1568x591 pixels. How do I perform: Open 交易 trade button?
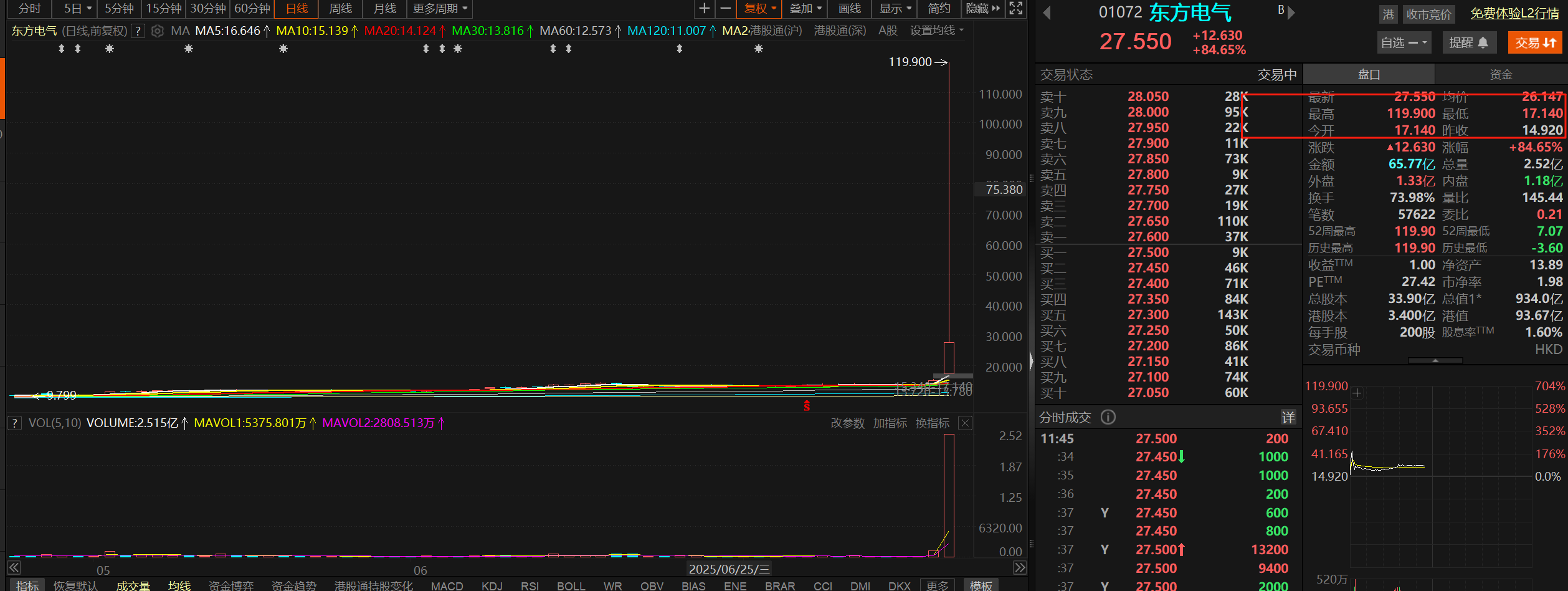click(1535, 42)
